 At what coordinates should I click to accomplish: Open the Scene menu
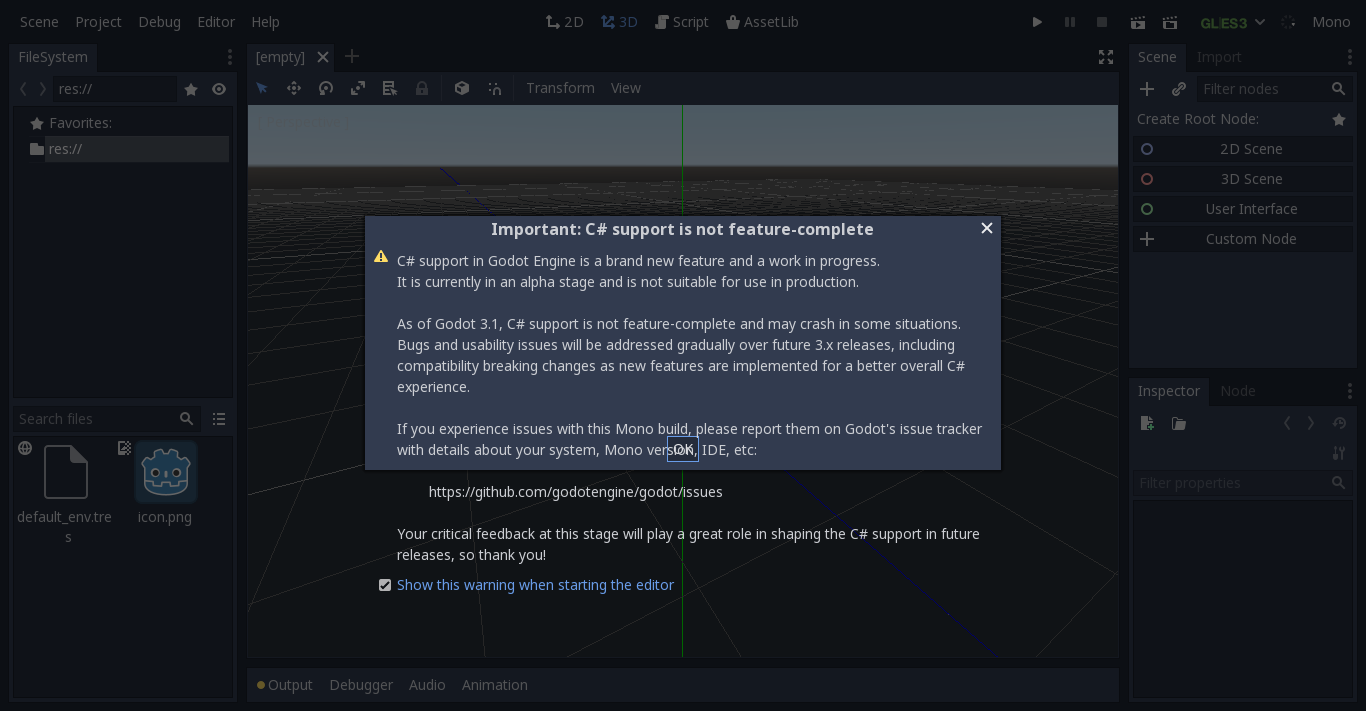pos(39,22)
